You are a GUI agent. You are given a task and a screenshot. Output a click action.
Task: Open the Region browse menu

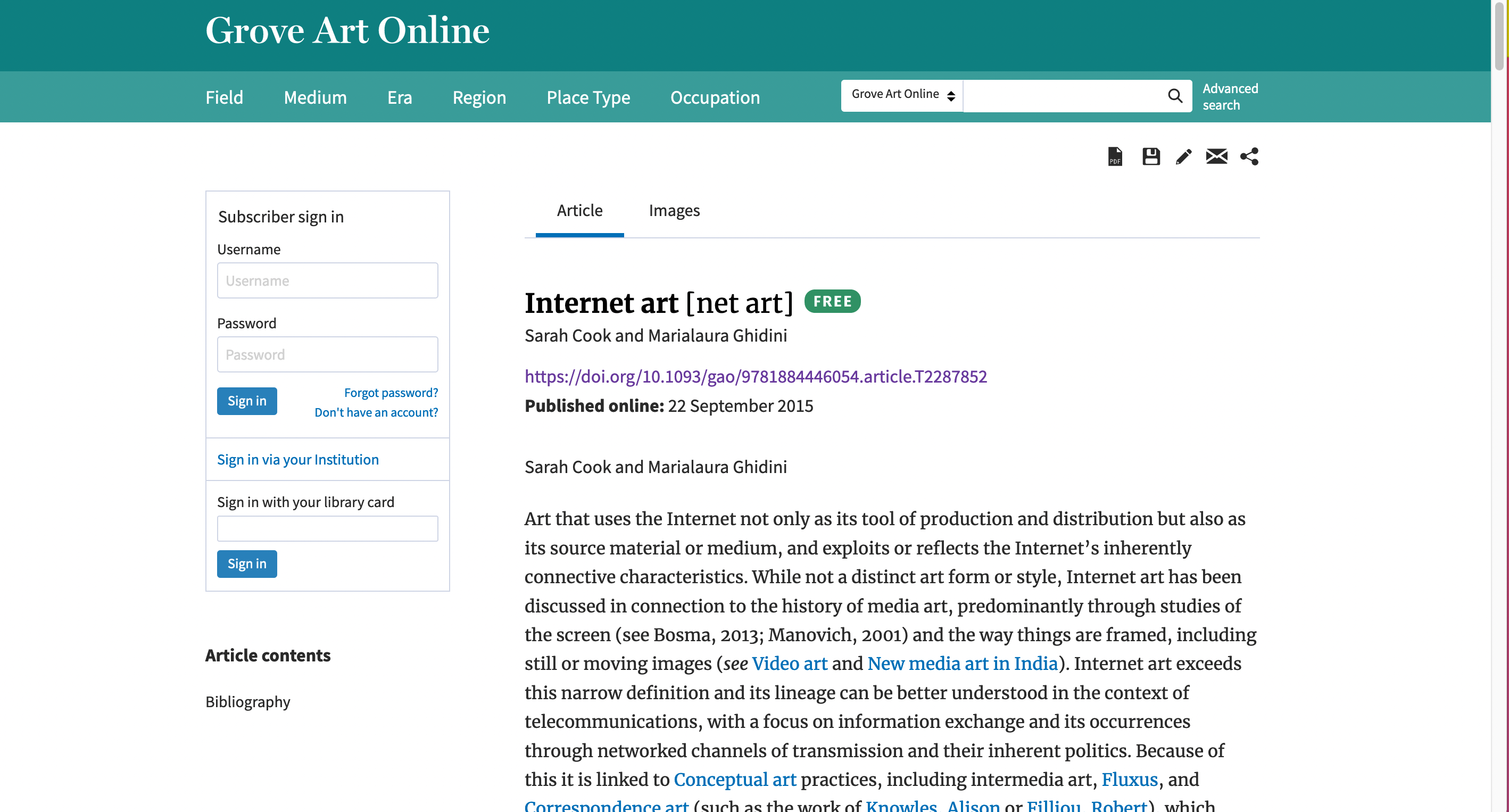[478, 97]
